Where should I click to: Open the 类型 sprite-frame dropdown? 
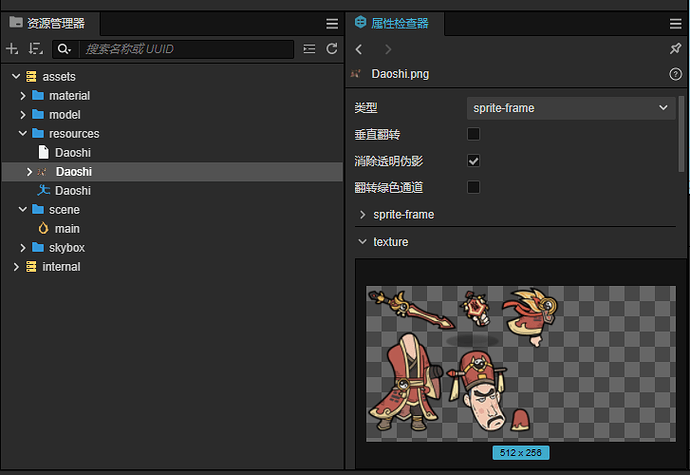[571, 108]
